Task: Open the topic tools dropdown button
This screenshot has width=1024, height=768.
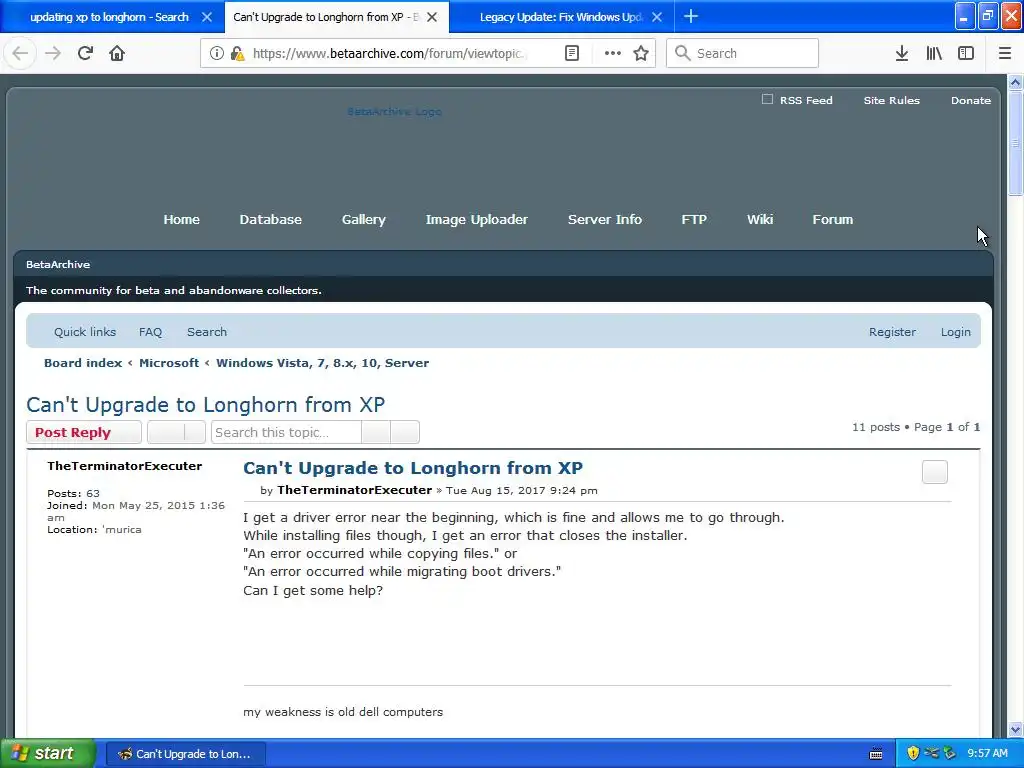Action: click(176, 432)
